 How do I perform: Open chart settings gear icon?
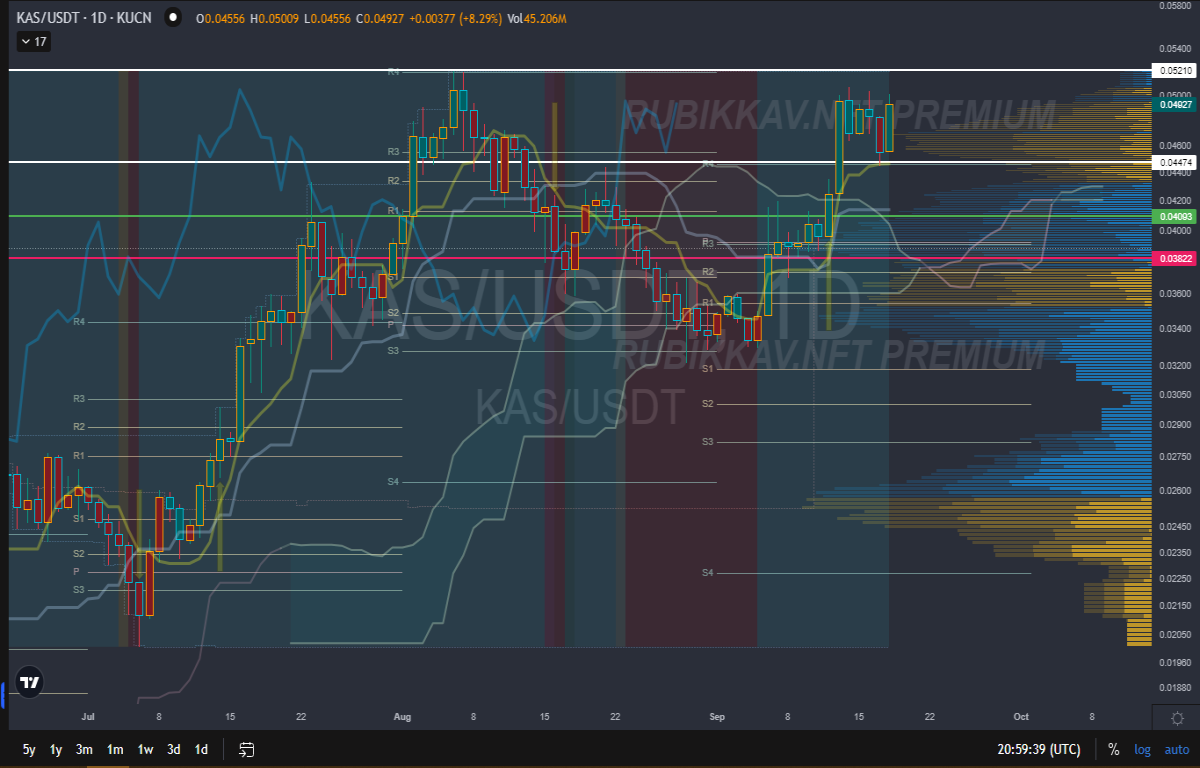tap(1177, 719)
